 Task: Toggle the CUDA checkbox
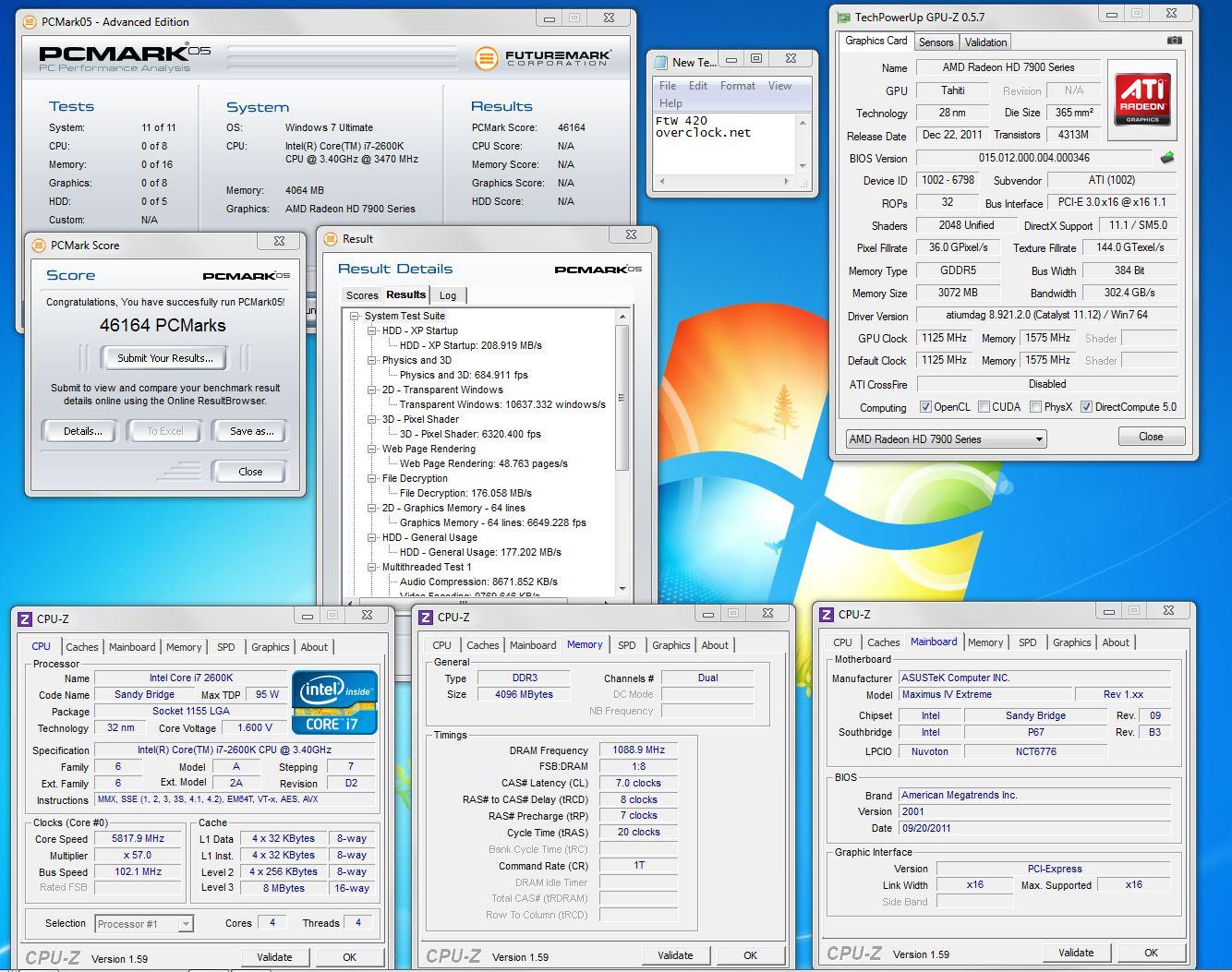pos(984,407)
